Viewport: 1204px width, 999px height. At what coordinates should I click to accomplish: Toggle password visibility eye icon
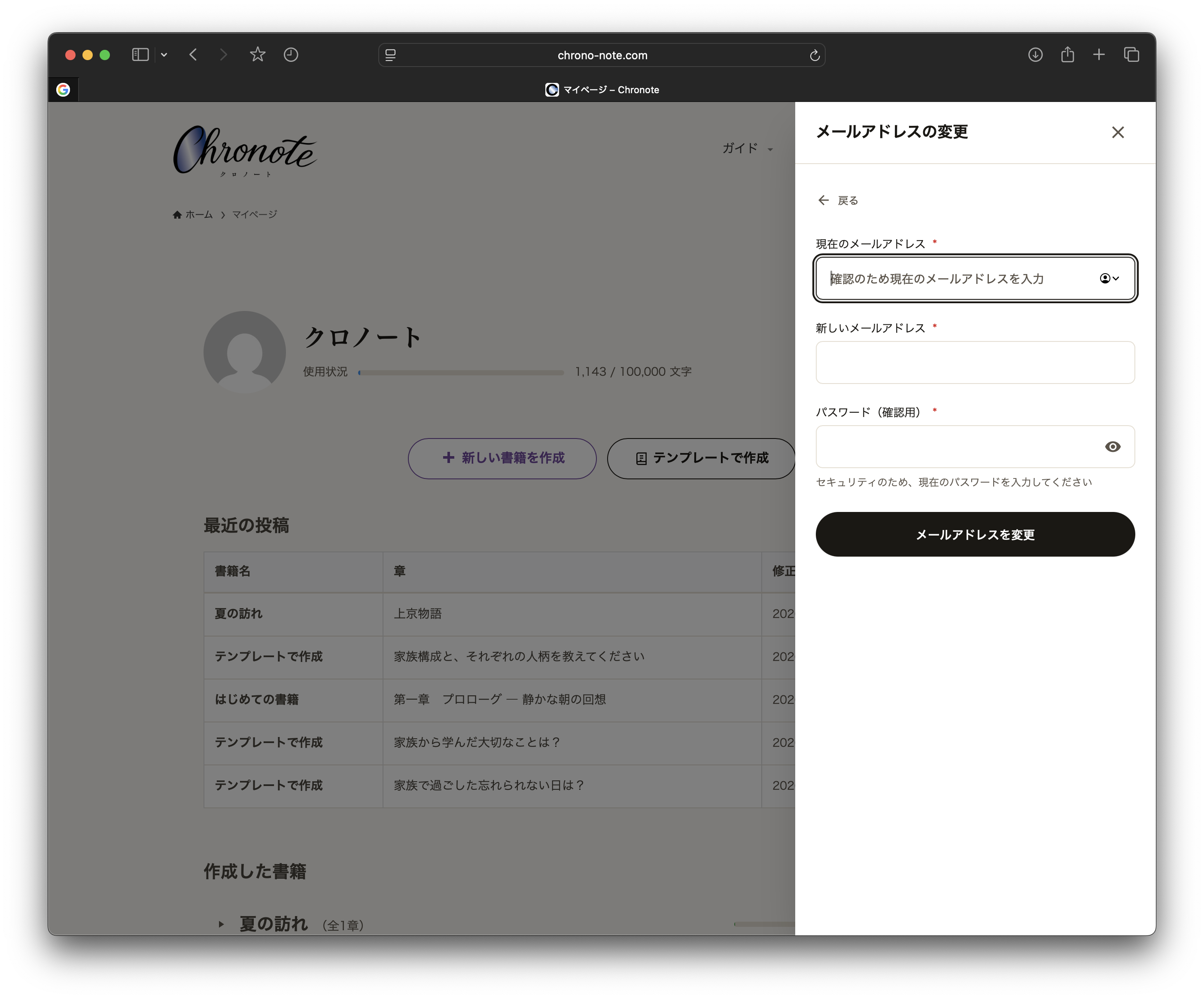1112,447
